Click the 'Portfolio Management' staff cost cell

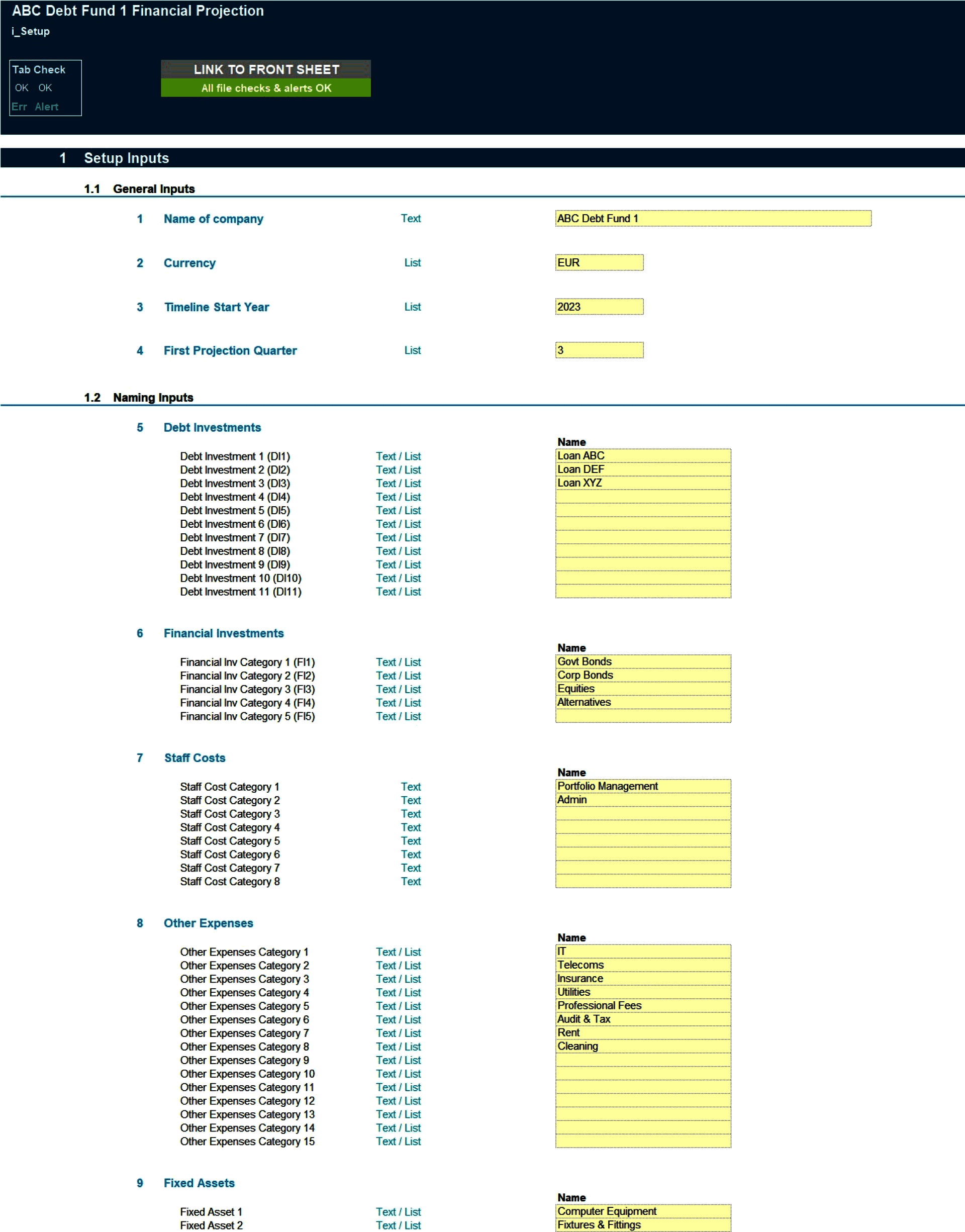(642, 786)
